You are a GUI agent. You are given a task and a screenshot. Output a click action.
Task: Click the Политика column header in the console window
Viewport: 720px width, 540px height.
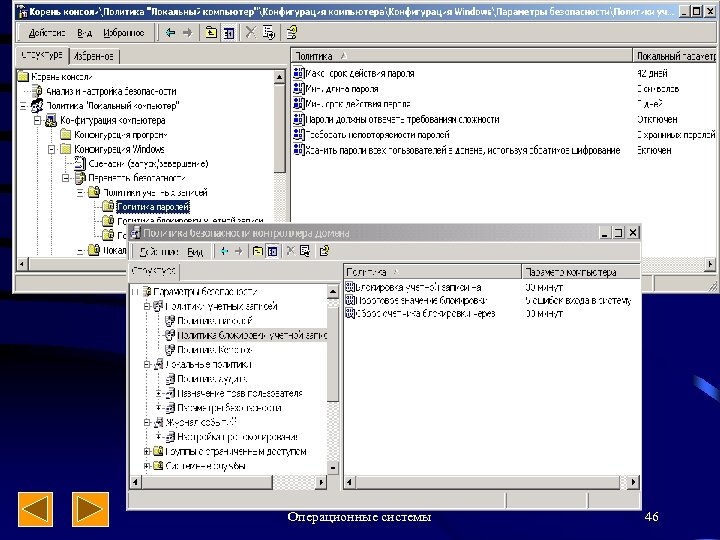(x=461, y=56)
